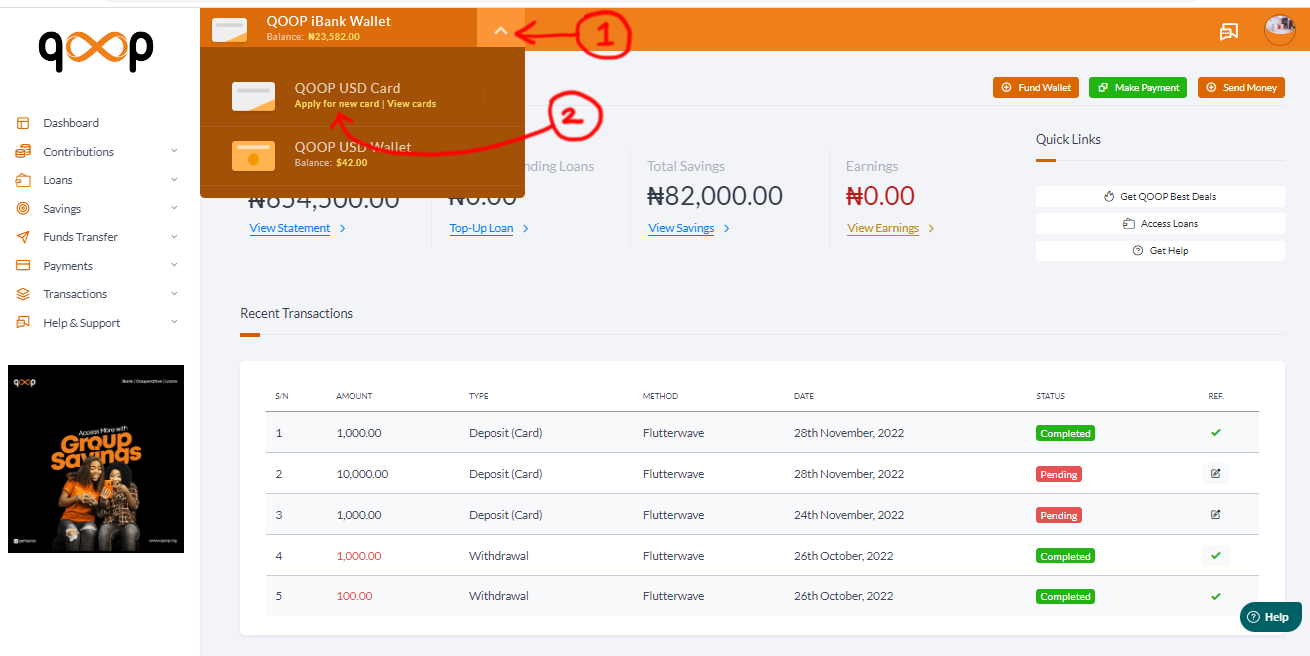
Task: Click the AMOUNT column header
Action: [354, 396]
